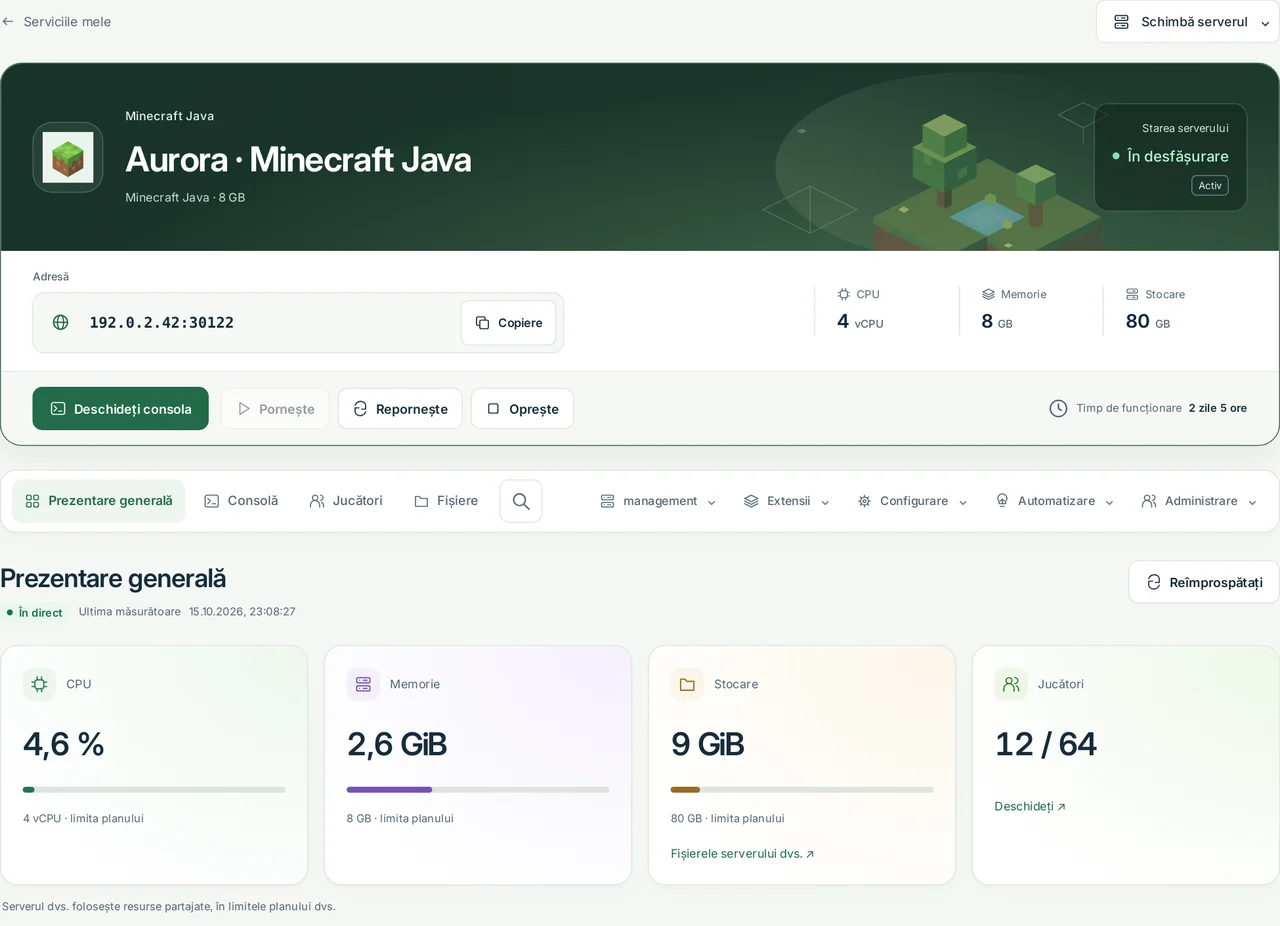Click the CPU chip icon in CPU card
This screenshot has height=926, width=1280.
(x=39, y=684)
